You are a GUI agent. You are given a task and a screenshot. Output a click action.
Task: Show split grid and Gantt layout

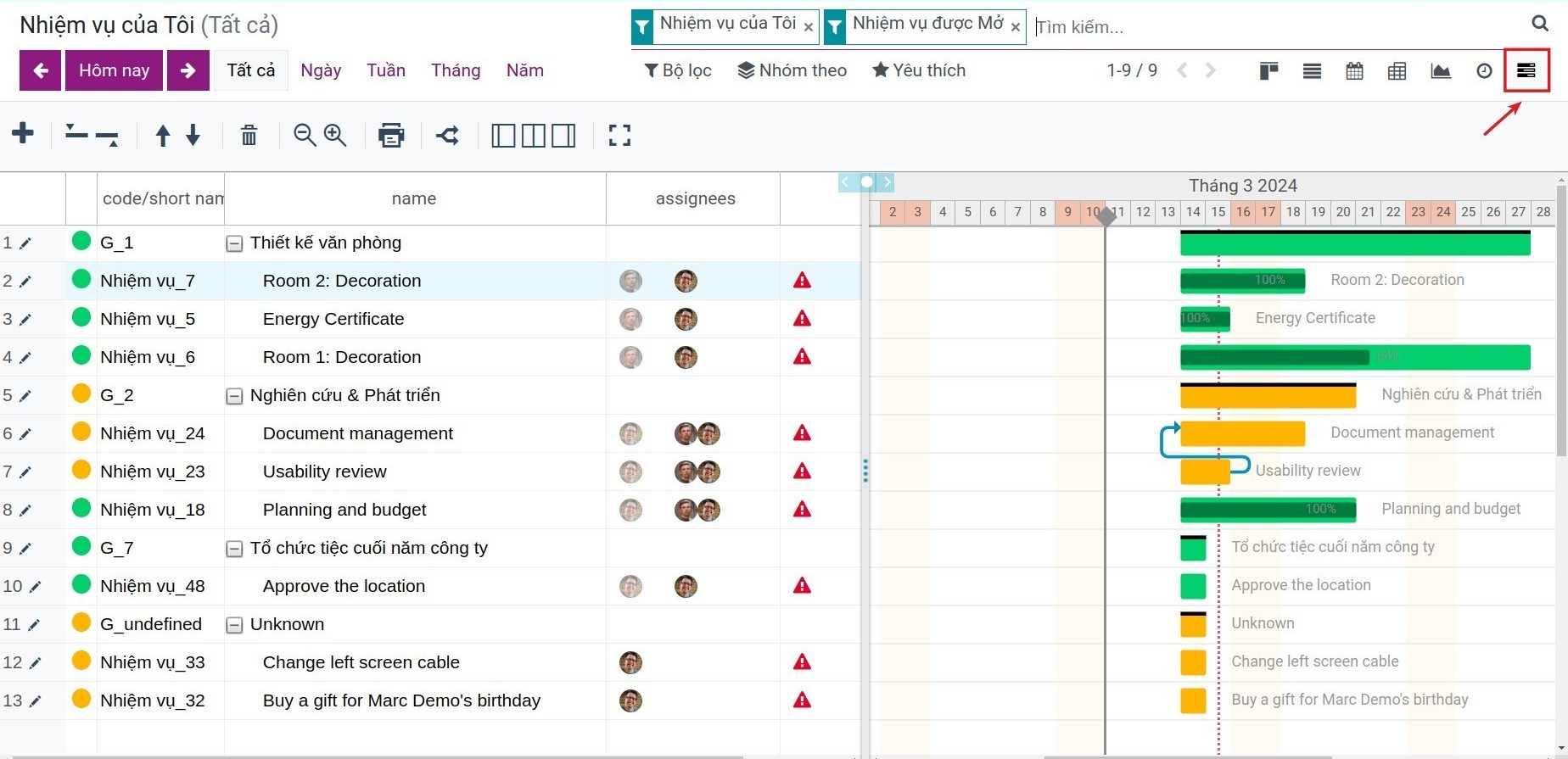pyautogui.click(x=534, y=136)
